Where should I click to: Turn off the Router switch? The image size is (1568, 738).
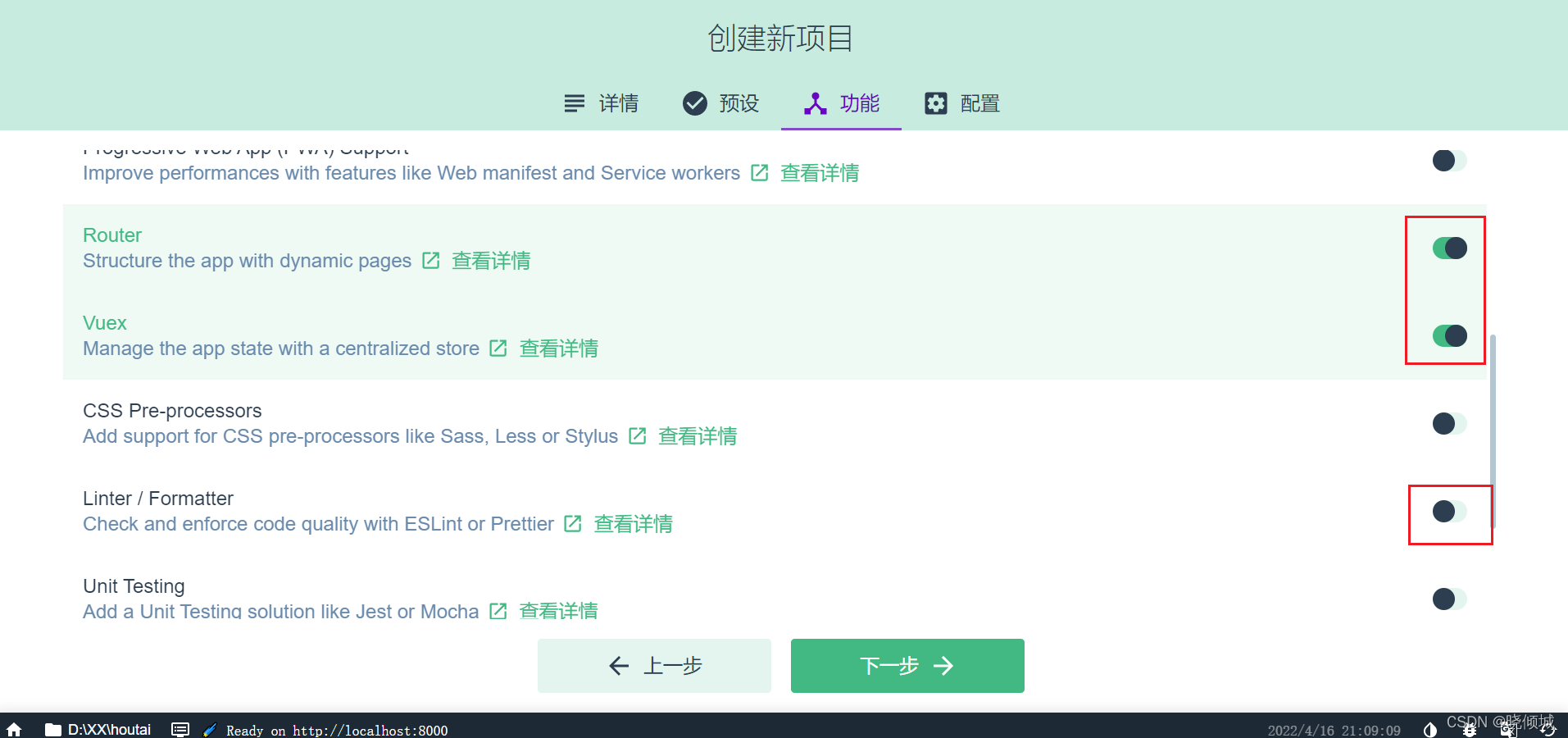click(1449, 248)
